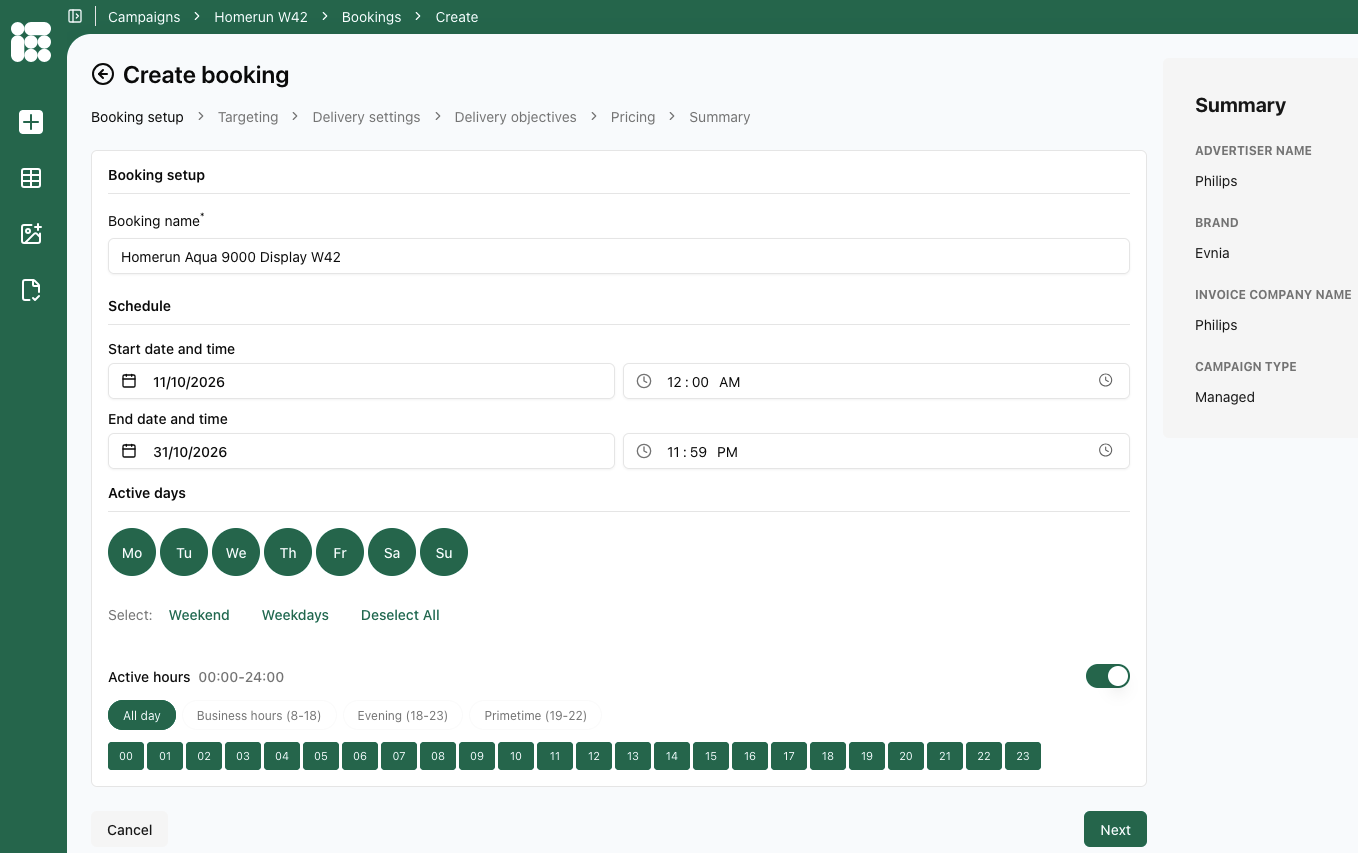Click the plus create icon in sidebar

click(x=31, y=122)
